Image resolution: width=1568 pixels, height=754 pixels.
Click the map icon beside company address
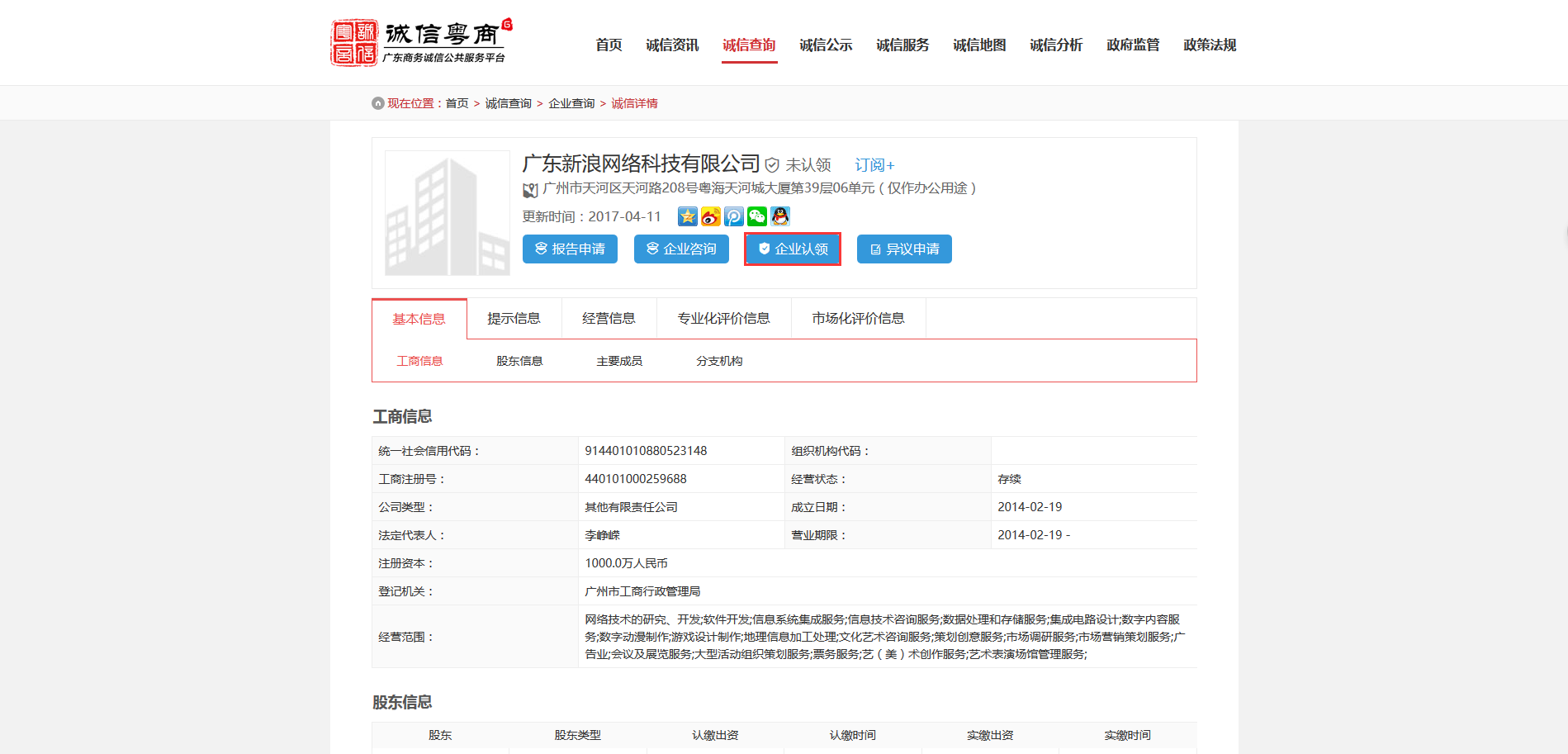click(x=530, y=190)
